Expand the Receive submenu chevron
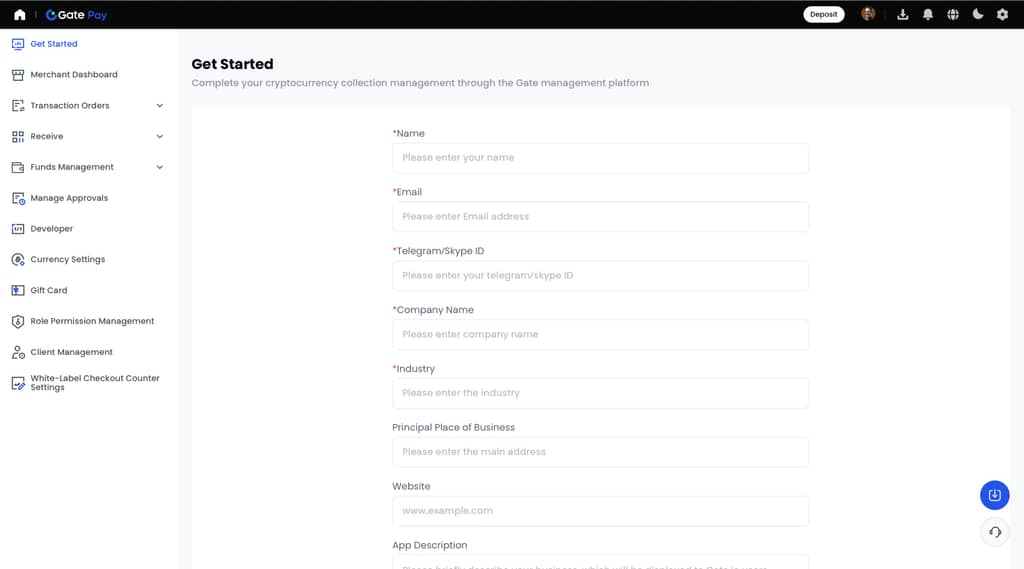The image size is (1024, 569). [x=160, y=137]
